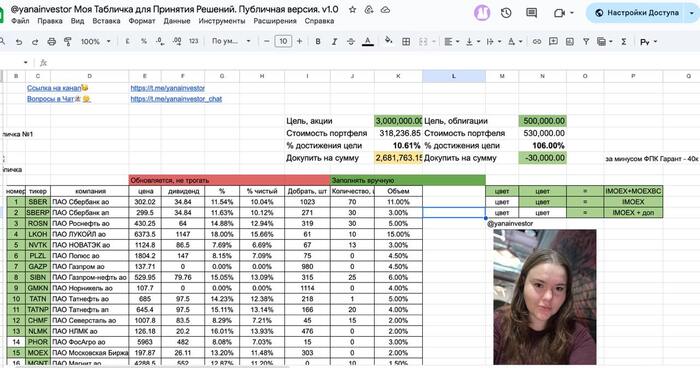Click the ПАО ЛУКОЙЛ ао cell
The width and height of the screenshot is (700, 368).
(x=89, y=234)
